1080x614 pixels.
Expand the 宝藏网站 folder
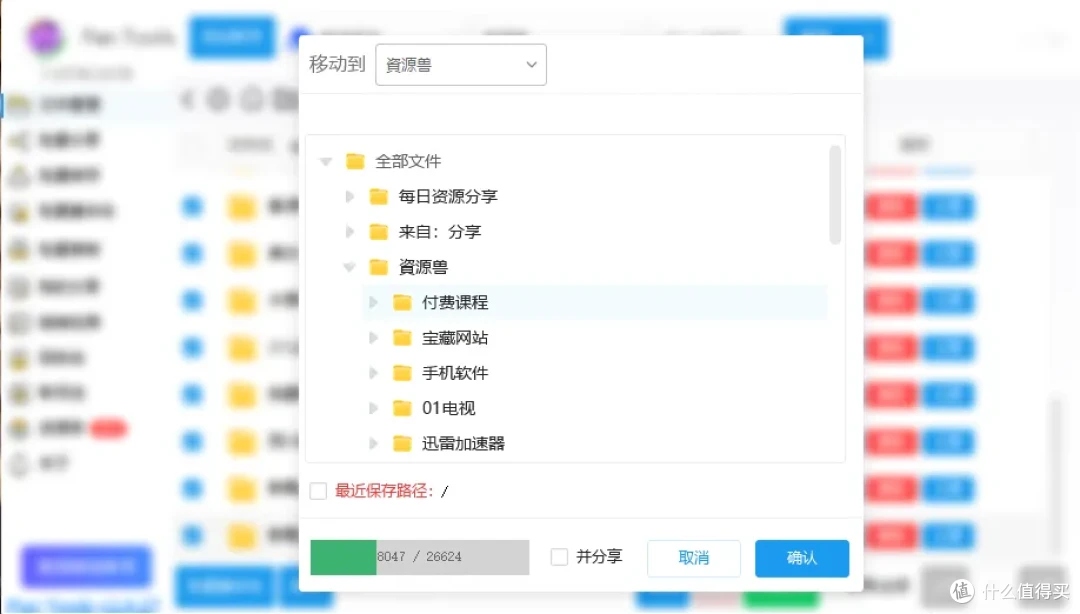[x=373, y=338]
